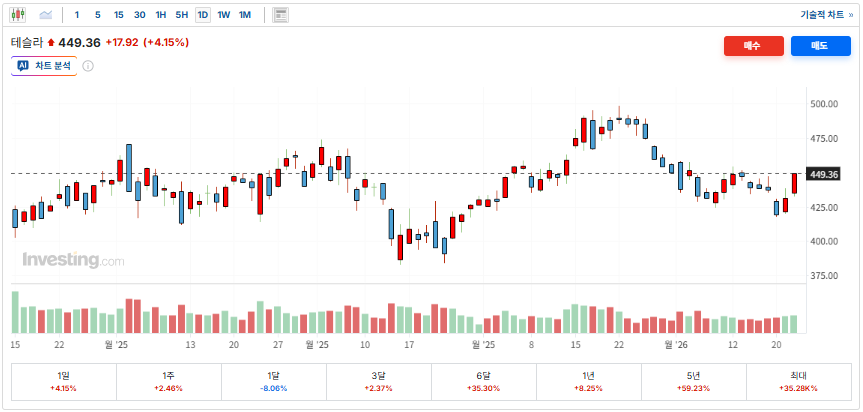863x412 pixels.
Task: Open the 차트 분석 AI button
Action: click(x=44, y=66)
